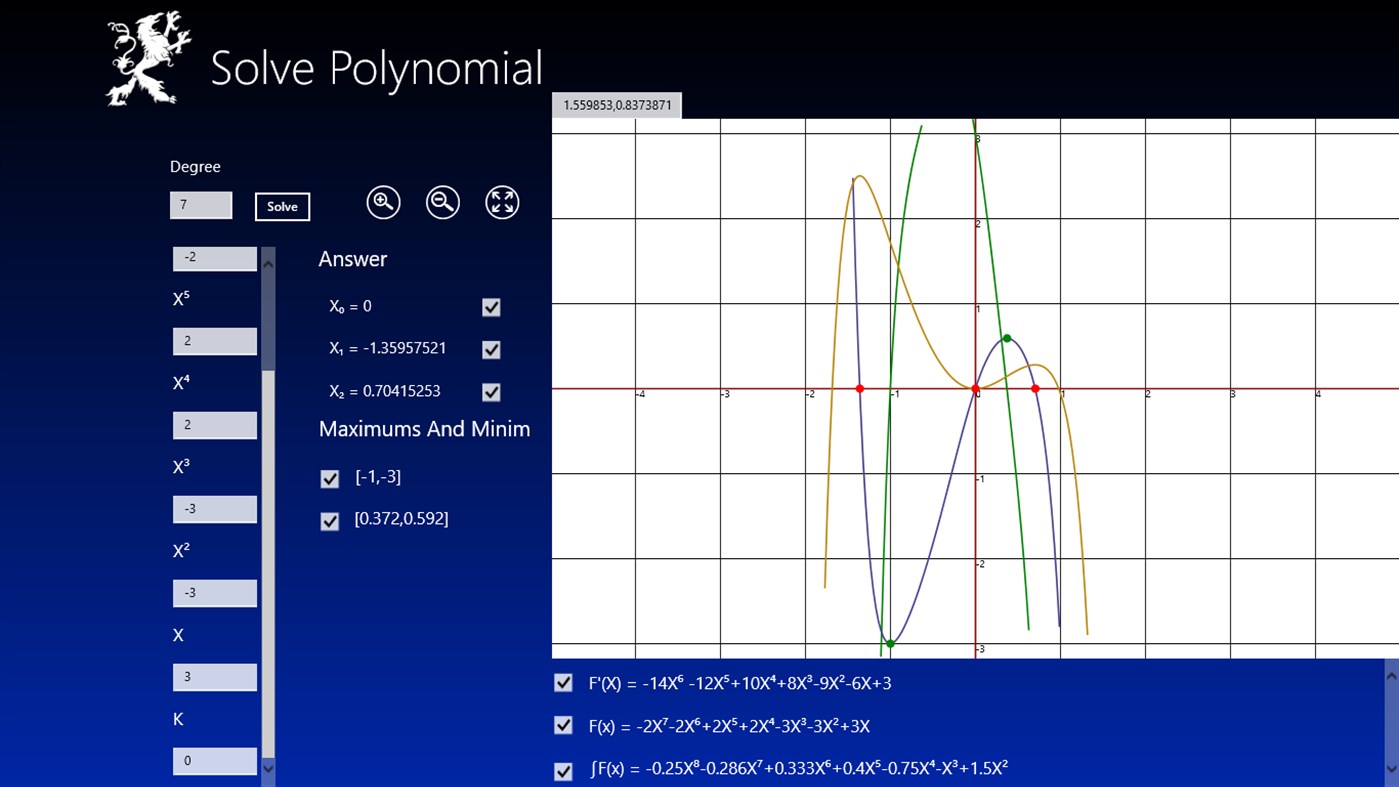
Task: Click the Degree input showing 7
Action: (200, 204)
